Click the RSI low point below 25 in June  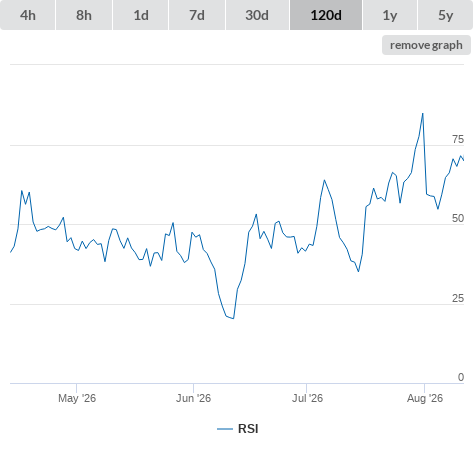click(x=233, y=318)
